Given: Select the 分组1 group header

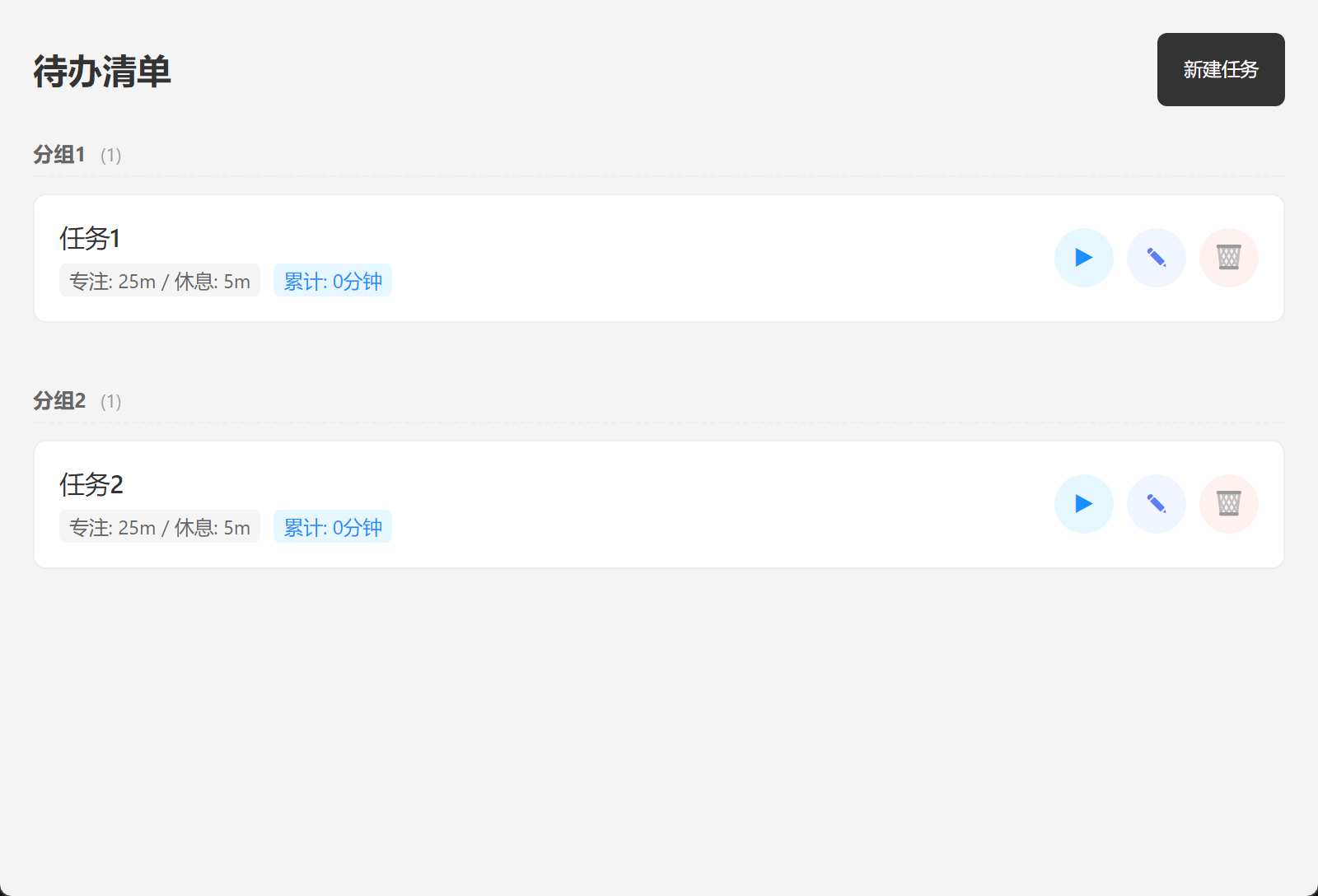Looking at the screenshot, I should click(59, 155).
